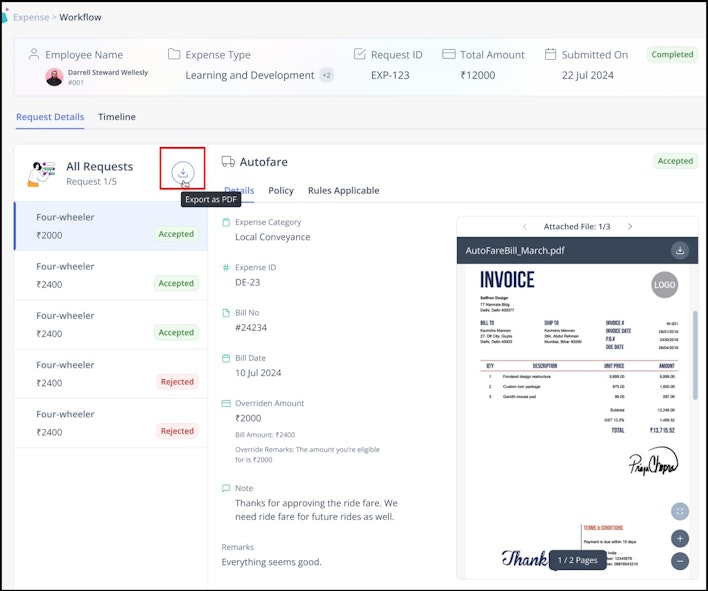
Task: Click the invoice preview vertical scrollbar
Action: pos(695,355)
